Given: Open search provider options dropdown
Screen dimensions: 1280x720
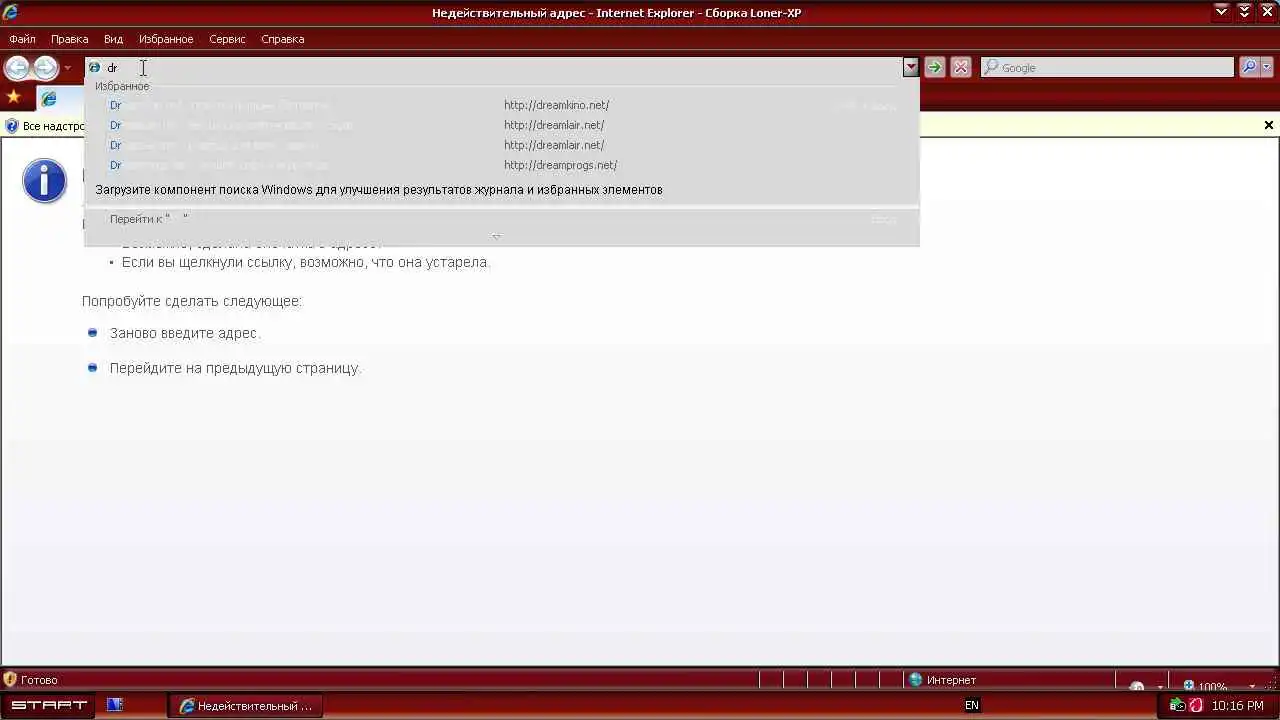Looking at the screenshot, I should (1267, 67).
